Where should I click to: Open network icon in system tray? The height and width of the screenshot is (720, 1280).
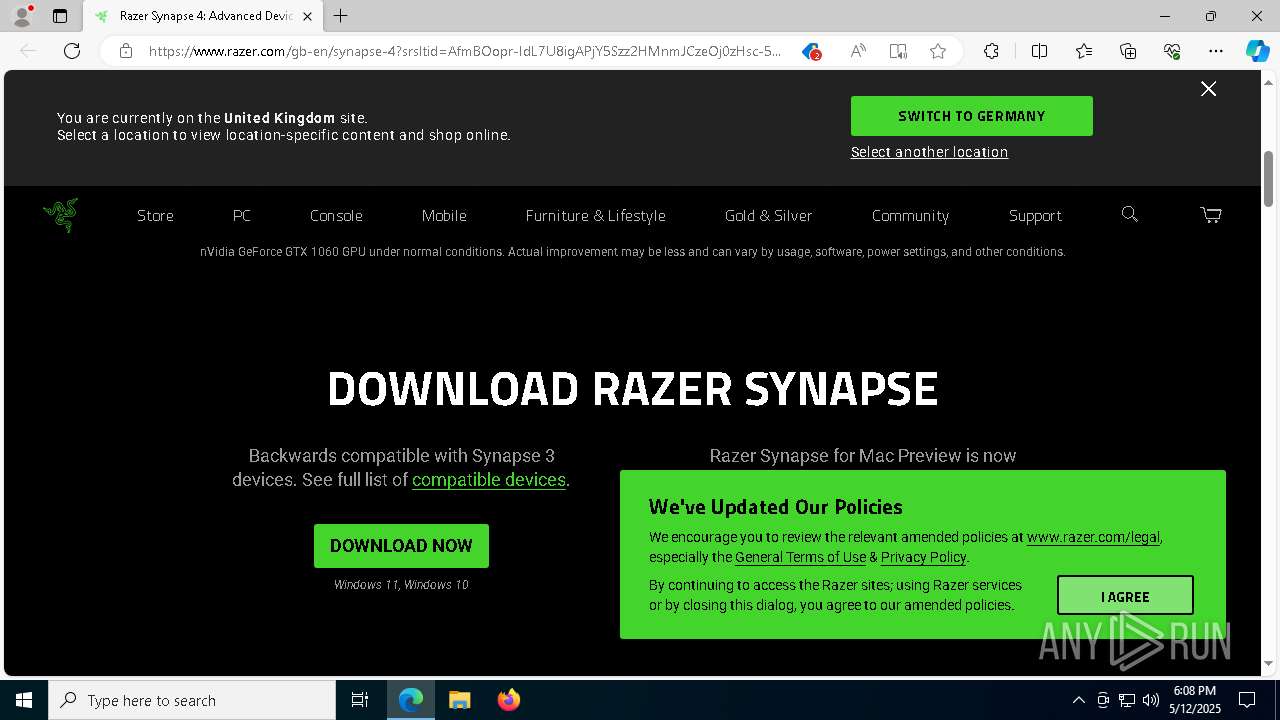1127,700
